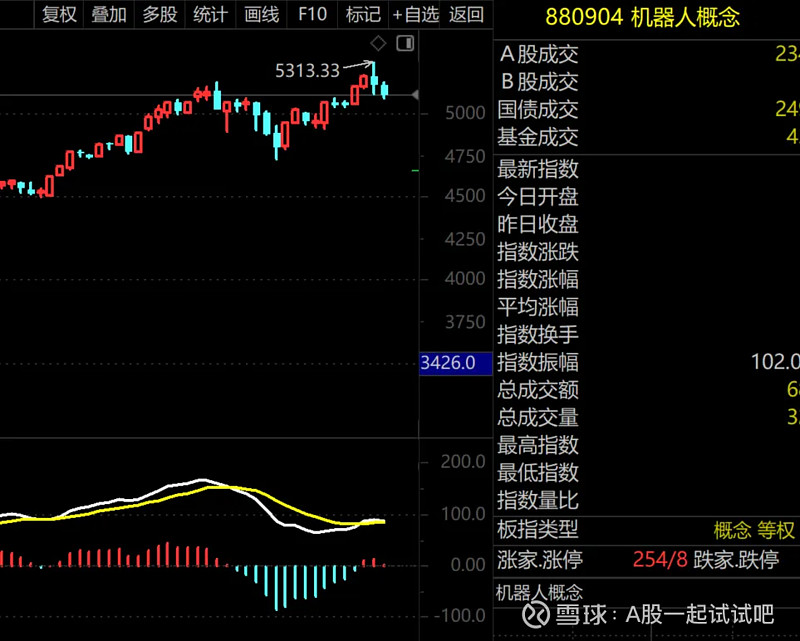Select the 多股 multi-stock view
800x641 pixels.
click(x=160, y=14)
